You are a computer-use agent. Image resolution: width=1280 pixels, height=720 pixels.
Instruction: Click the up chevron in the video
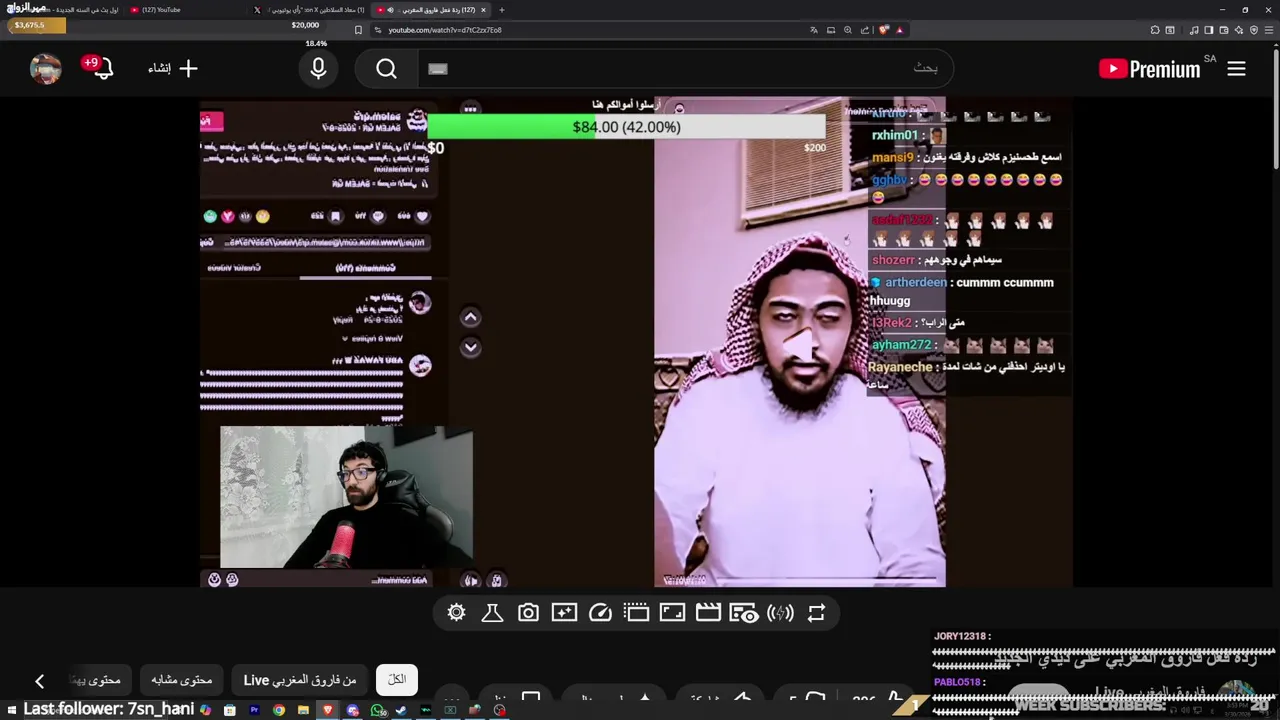click(x=470, y=318)
